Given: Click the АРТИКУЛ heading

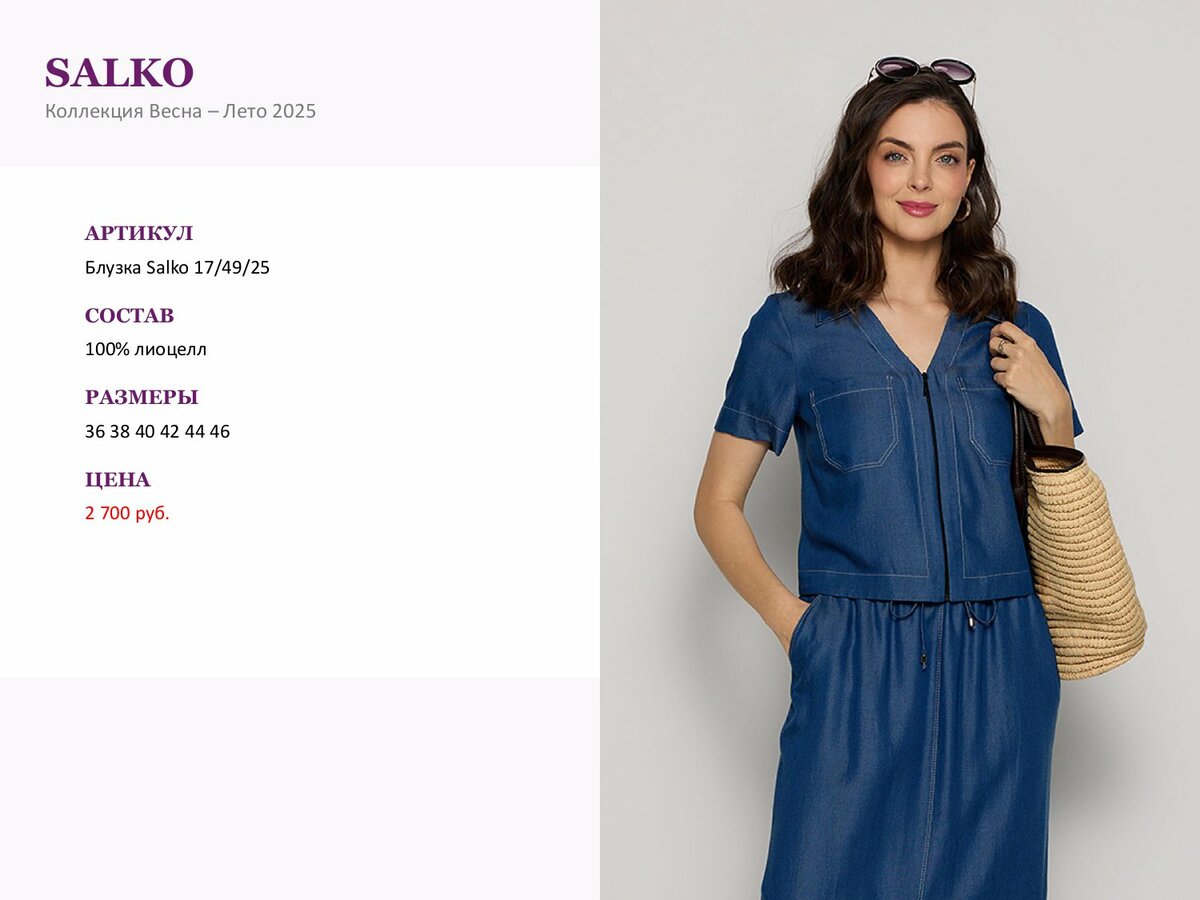Looking at the screenshot, I should click(139, 233).
